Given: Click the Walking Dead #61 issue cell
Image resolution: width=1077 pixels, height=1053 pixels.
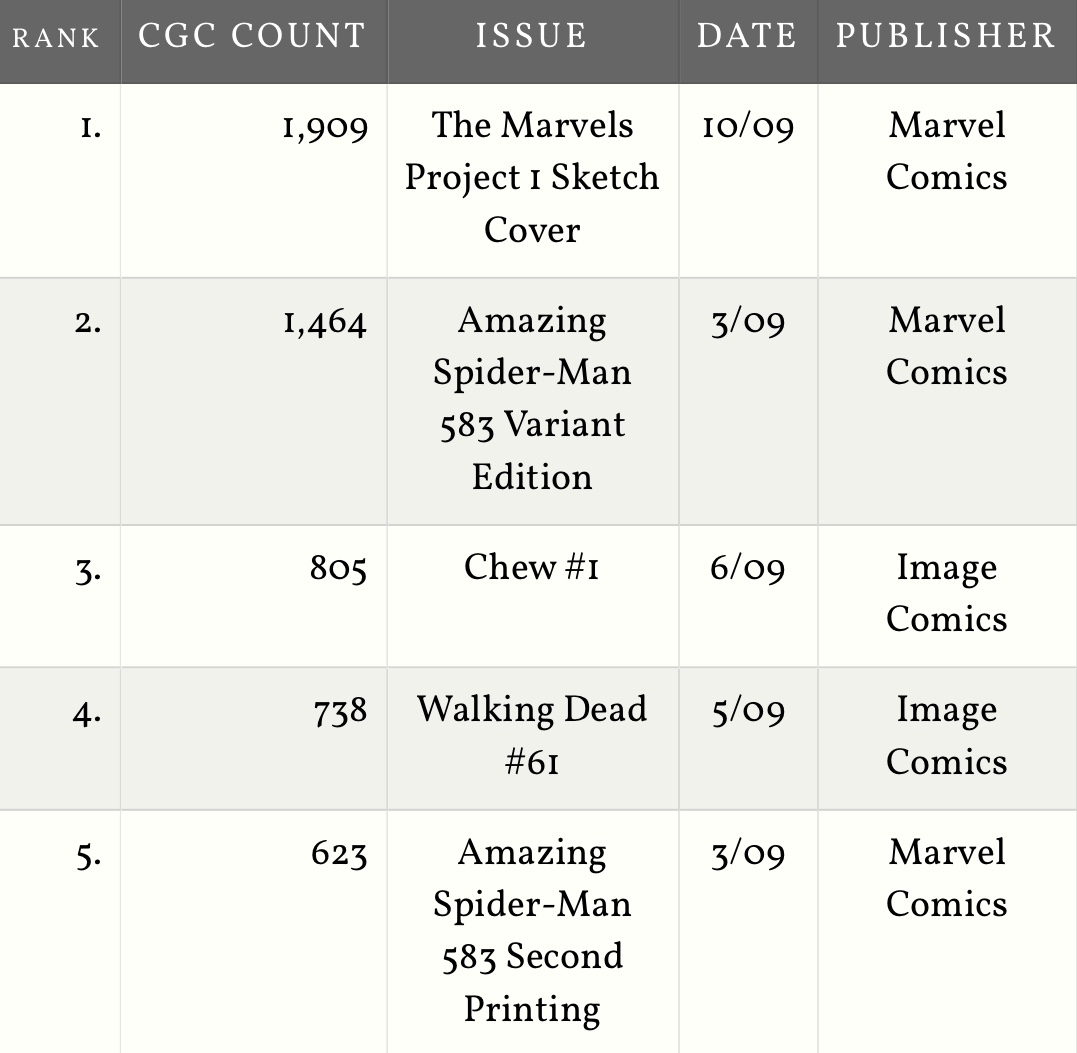Looking at the screenshot, I should click(532, 735).
